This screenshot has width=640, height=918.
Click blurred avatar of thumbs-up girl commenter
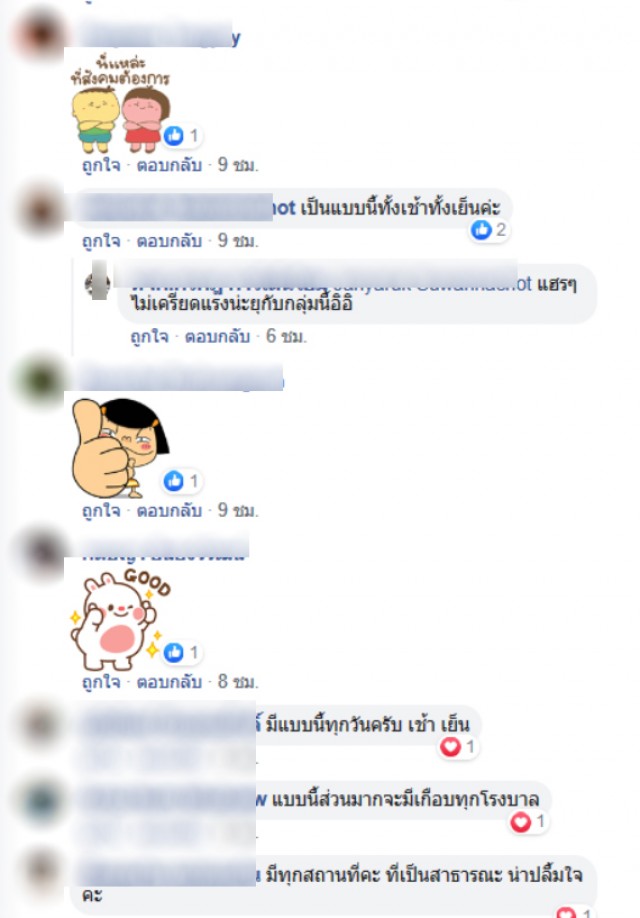tap(41, 379)
